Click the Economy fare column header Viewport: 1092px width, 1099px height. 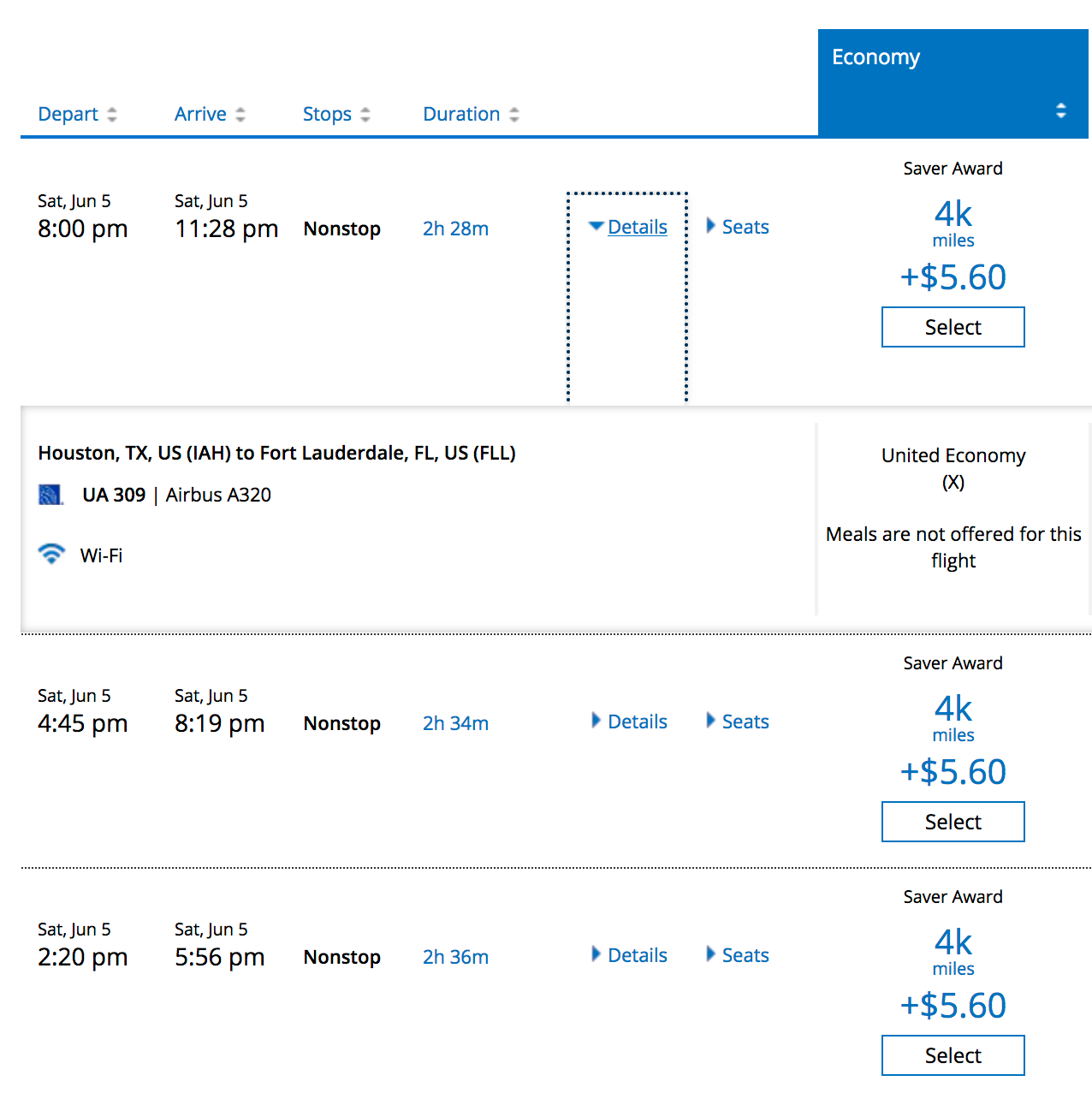tap(875, 57)
